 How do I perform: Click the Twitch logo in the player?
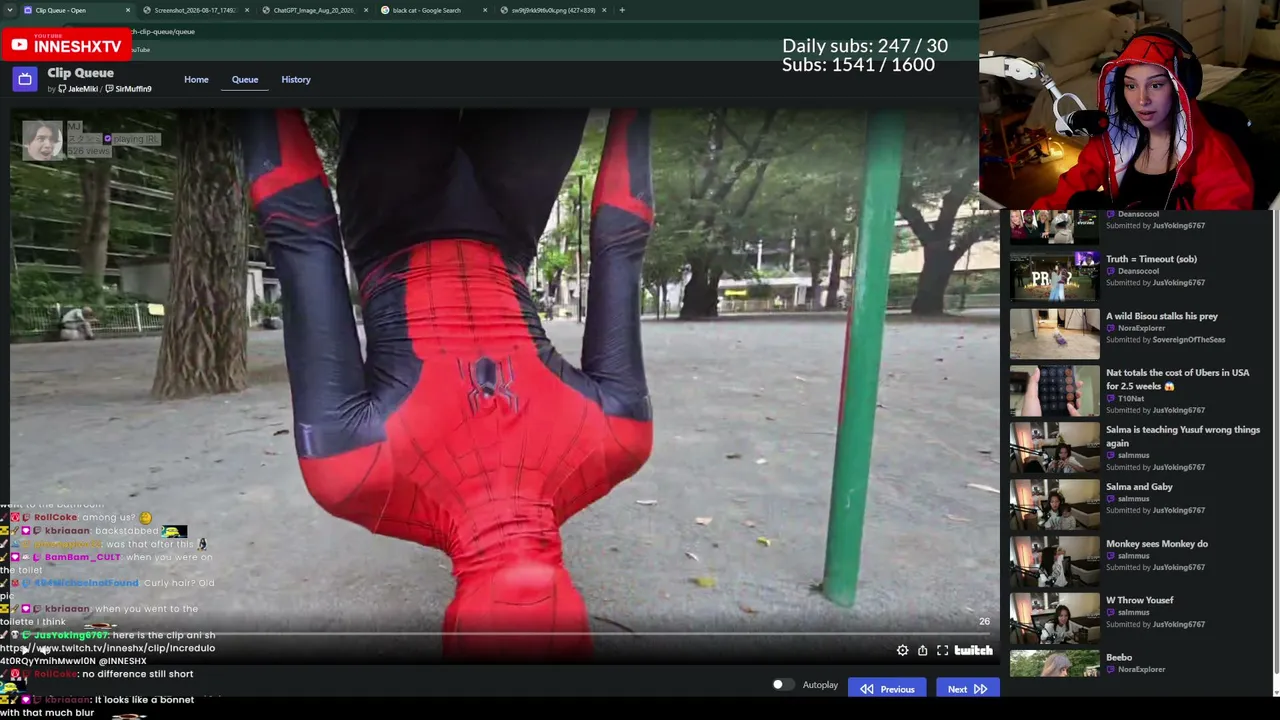tap(973, 651)
